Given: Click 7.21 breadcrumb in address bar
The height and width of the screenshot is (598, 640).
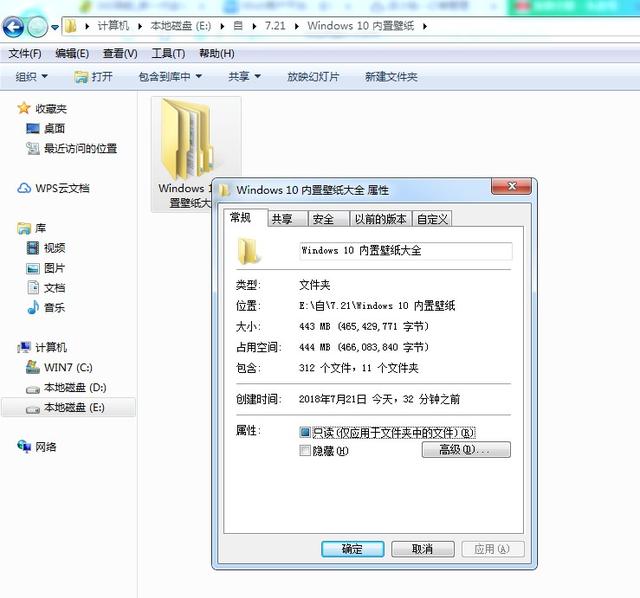Looking at the screenshot, I should point(275,26).
